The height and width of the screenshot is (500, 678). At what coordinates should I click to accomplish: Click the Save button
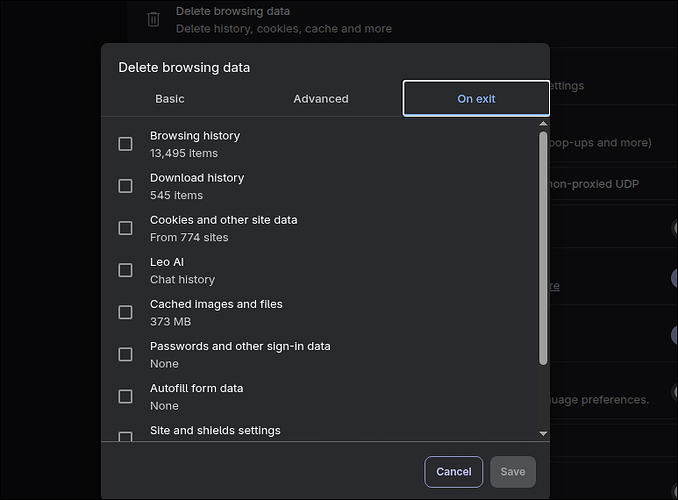pos(513,472)
